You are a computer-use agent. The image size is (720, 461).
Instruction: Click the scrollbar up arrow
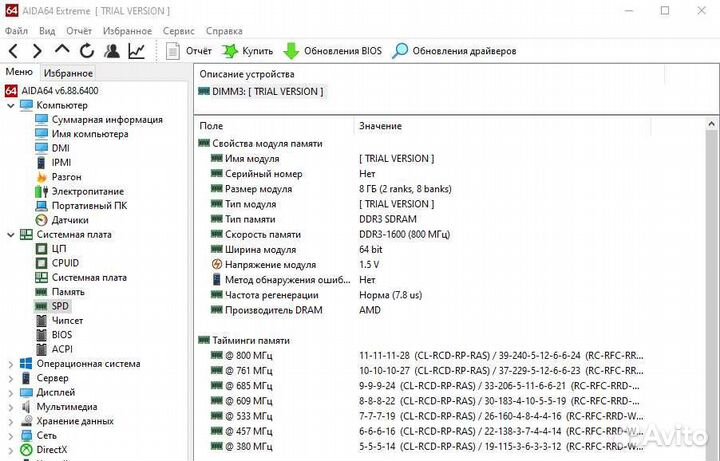(711, 124)
